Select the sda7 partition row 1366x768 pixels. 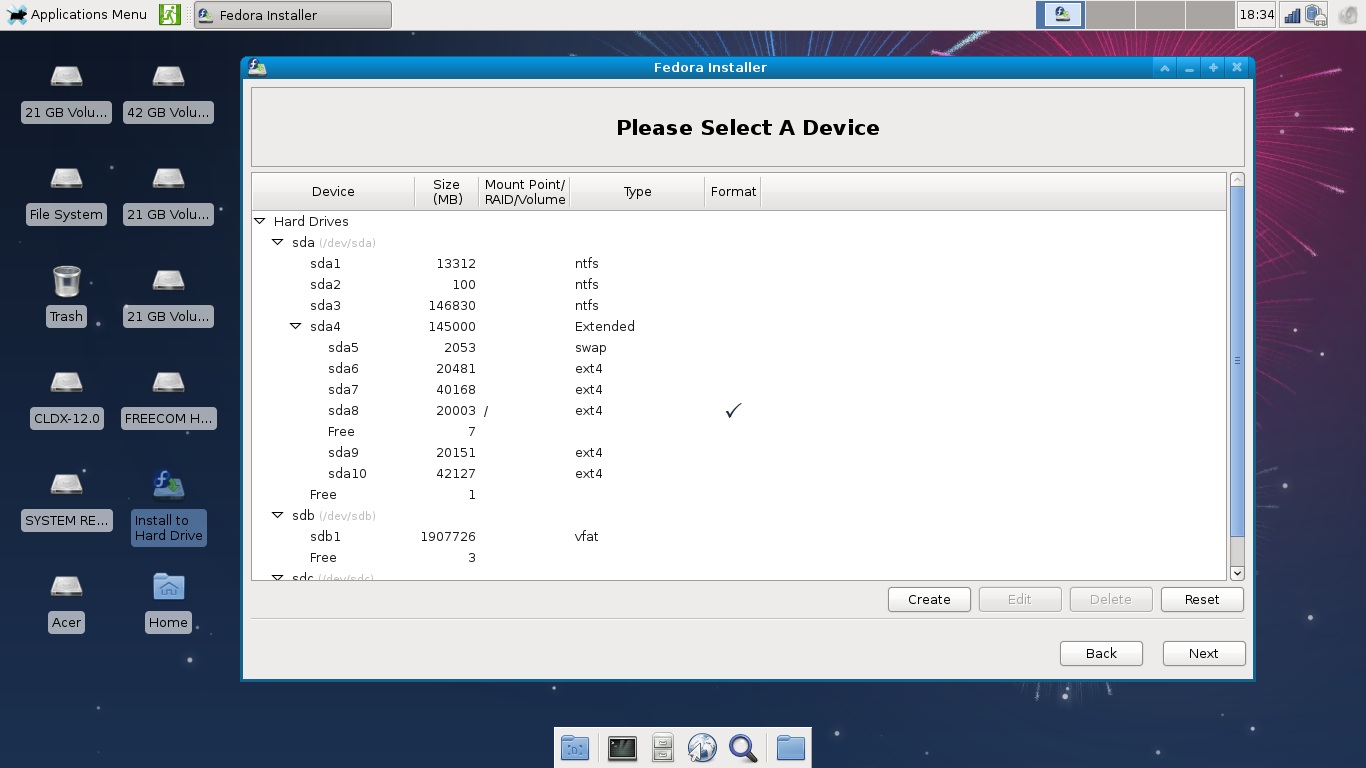(x=738, y=389)
